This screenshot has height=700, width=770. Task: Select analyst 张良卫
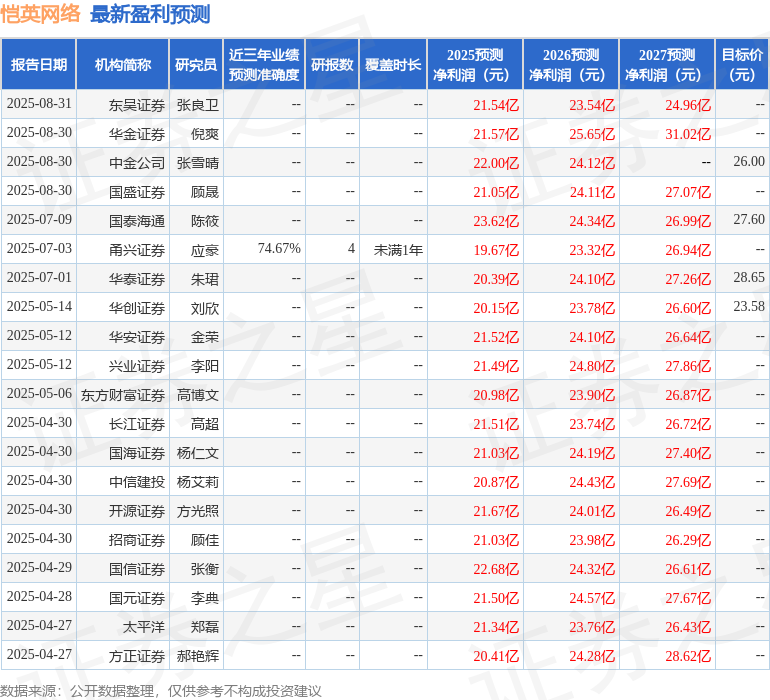(197, 105)
